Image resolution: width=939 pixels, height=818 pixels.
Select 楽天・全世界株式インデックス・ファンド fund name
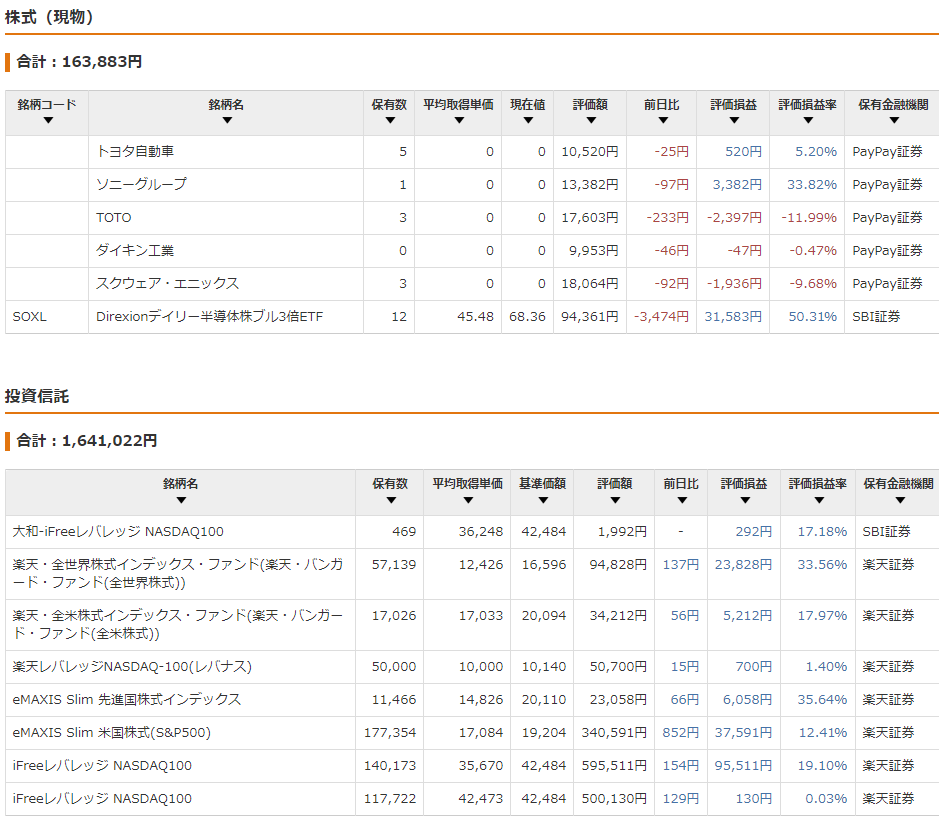[178, 573]
